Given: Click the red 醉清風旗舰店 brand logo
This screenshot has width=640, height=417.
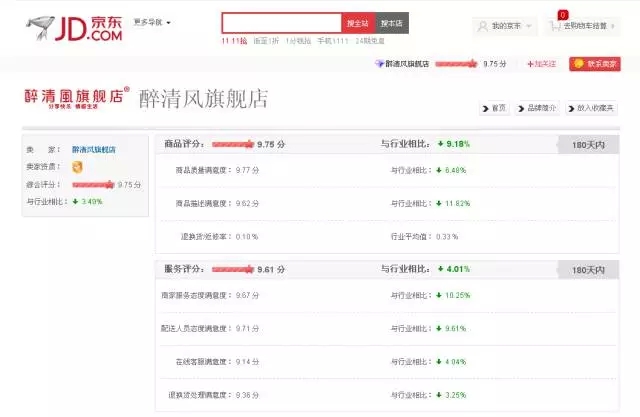Looking at the screenshot, I should pos(77,98).
